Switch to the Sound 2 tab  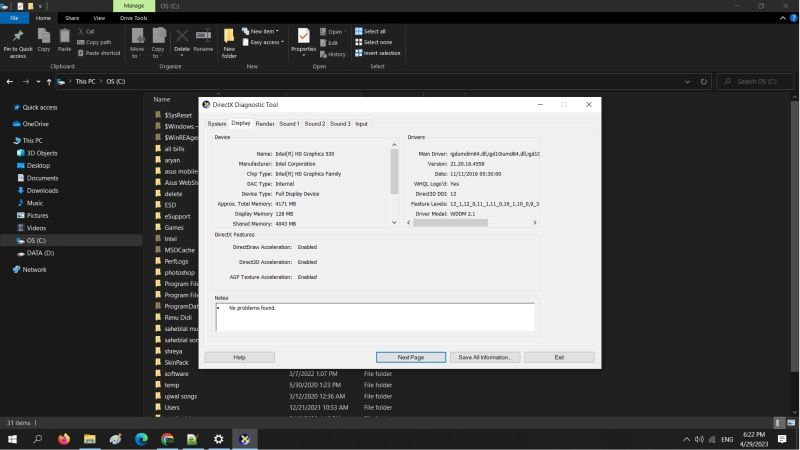(x=314, y=124)
